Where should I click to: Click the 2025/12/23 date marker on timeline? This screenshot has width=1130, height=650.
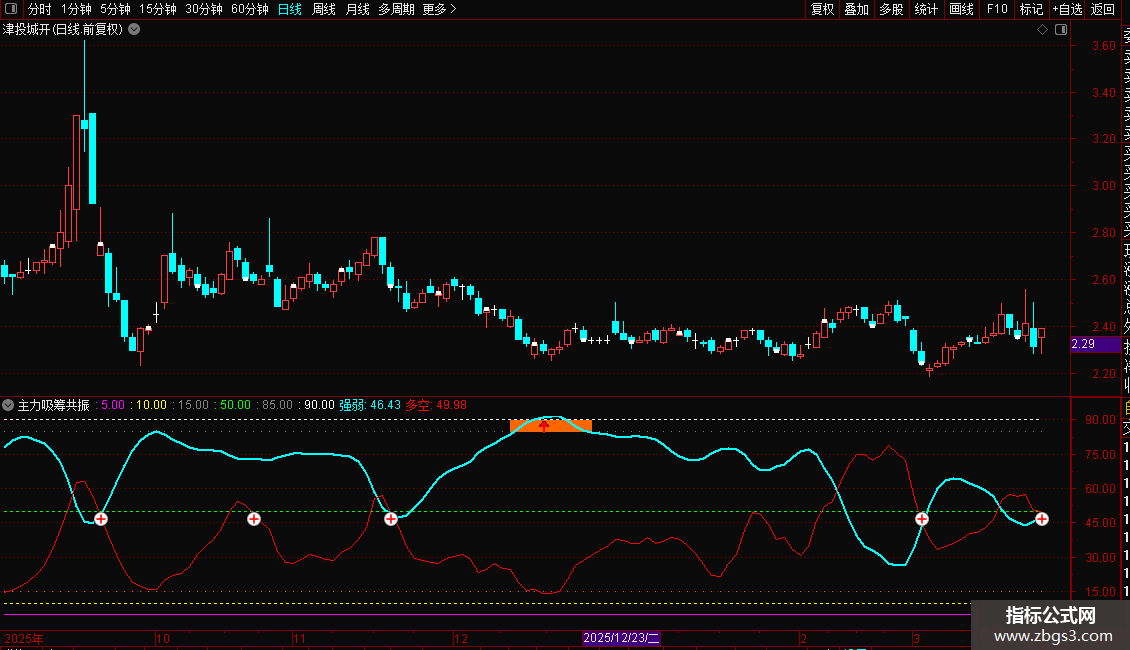[x=621, y=637]
